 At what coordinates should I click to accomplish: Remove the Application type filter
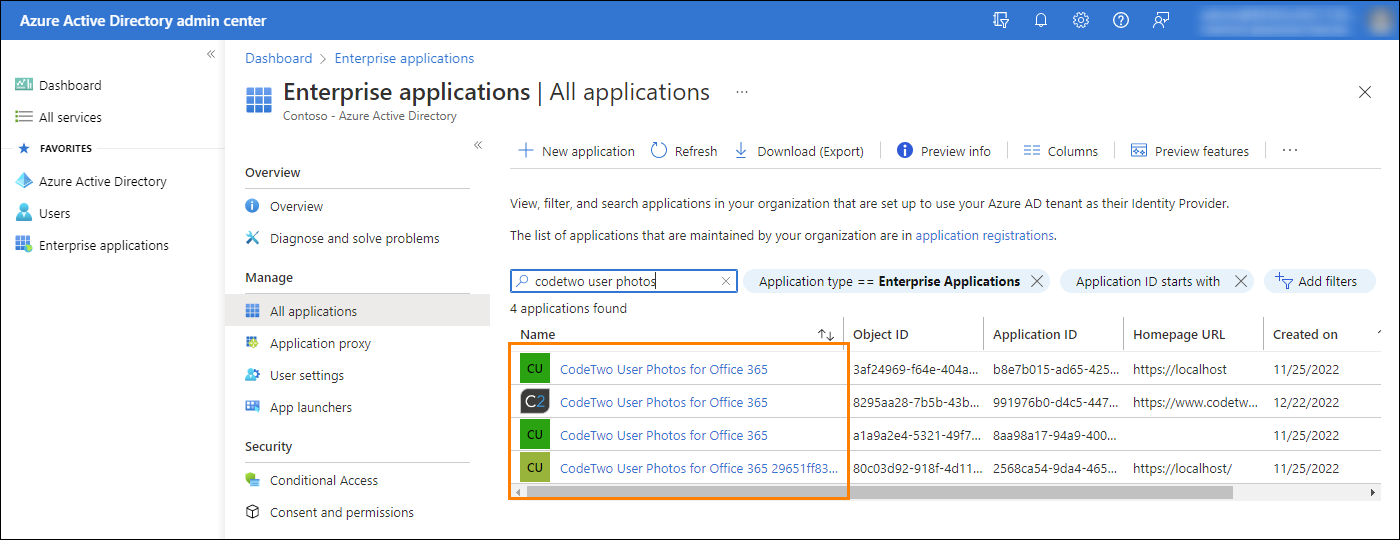tap(1037, 281)
